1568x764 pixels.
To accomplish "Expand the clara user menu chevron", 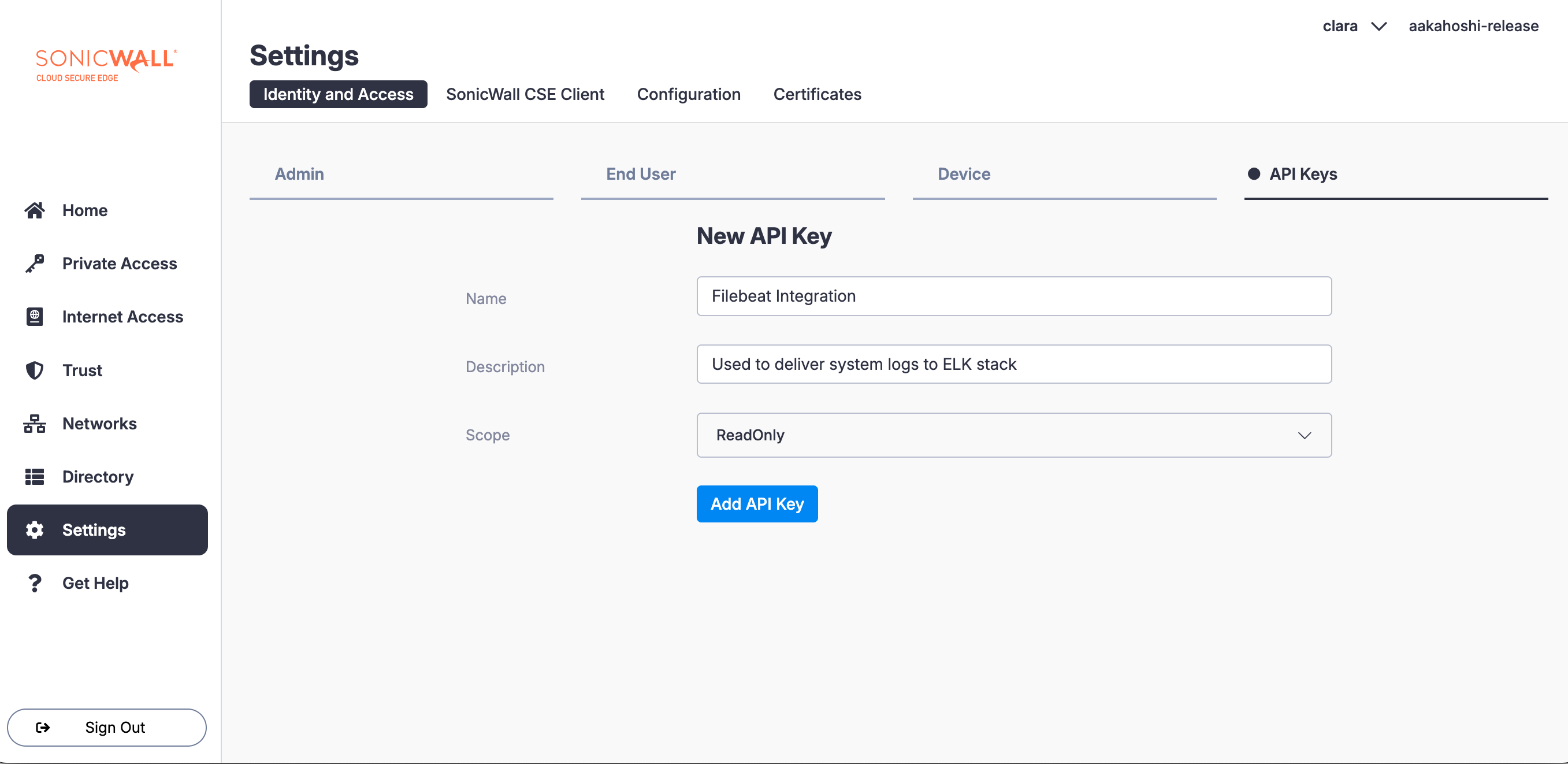I will tap(1378, 26).
